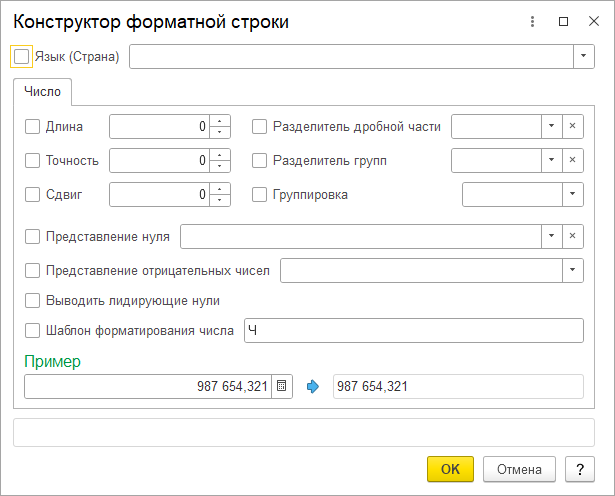Select the Число tab
Viewport: 615px width, 496px height.
42,92
